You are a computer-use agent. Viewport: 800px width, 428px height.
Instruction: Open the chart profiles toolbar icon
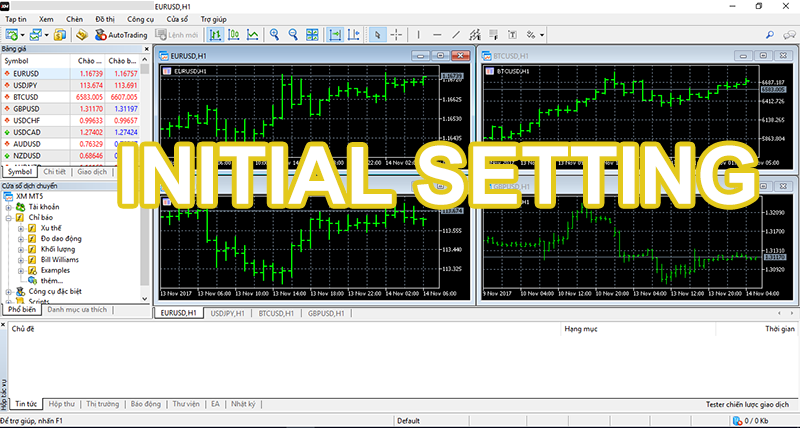point(35,35)
